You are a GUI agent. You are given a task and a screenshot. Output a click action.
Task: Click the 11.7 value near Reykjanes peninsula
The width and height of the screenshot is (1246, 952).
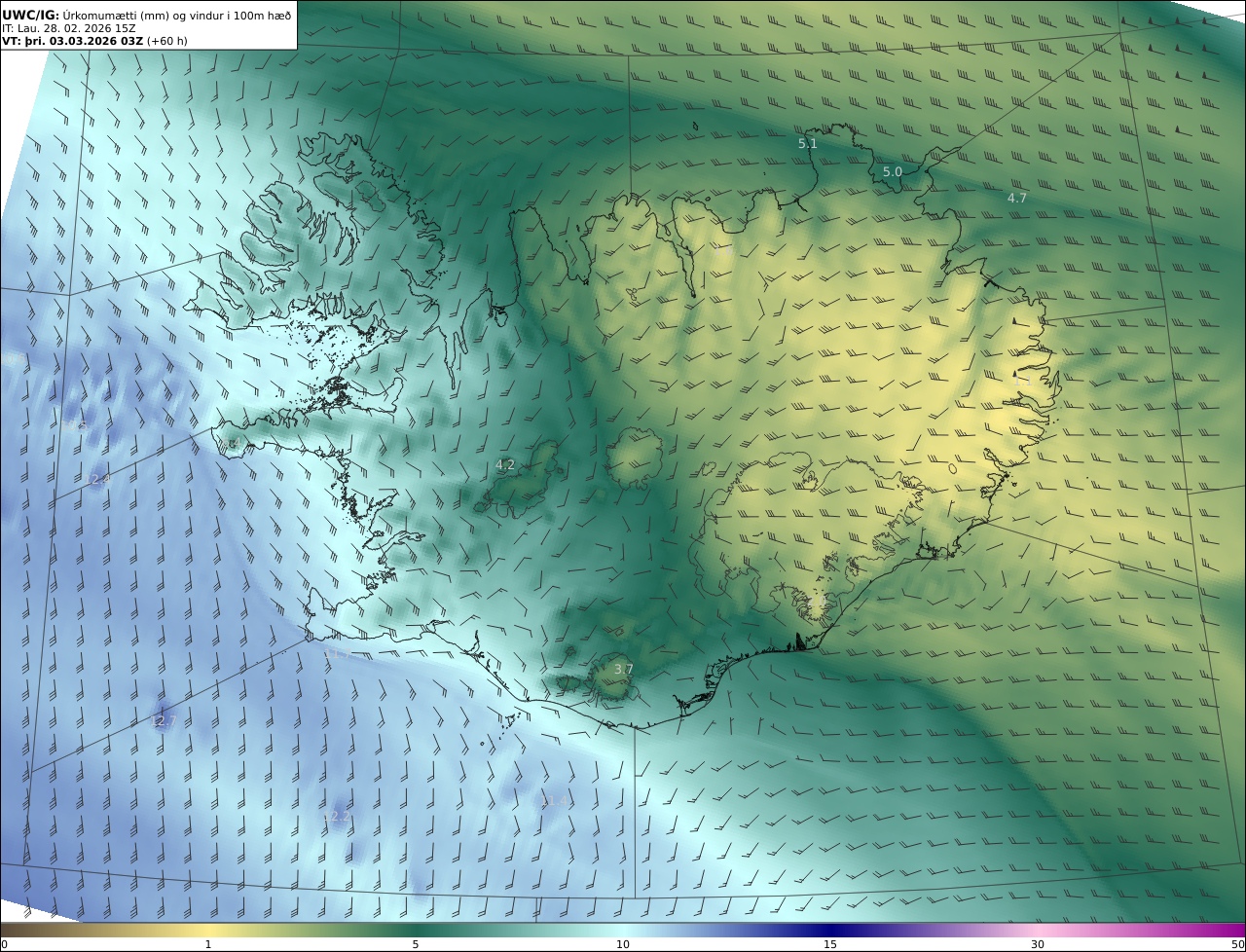(336, 653)
